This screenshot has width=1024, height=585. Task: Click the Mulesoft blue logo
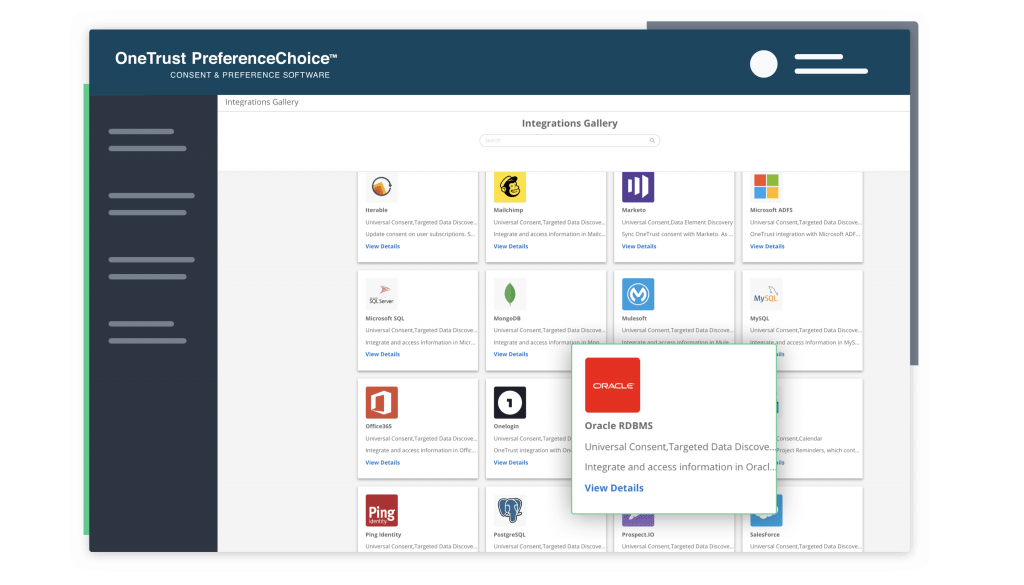click(638, 294)
